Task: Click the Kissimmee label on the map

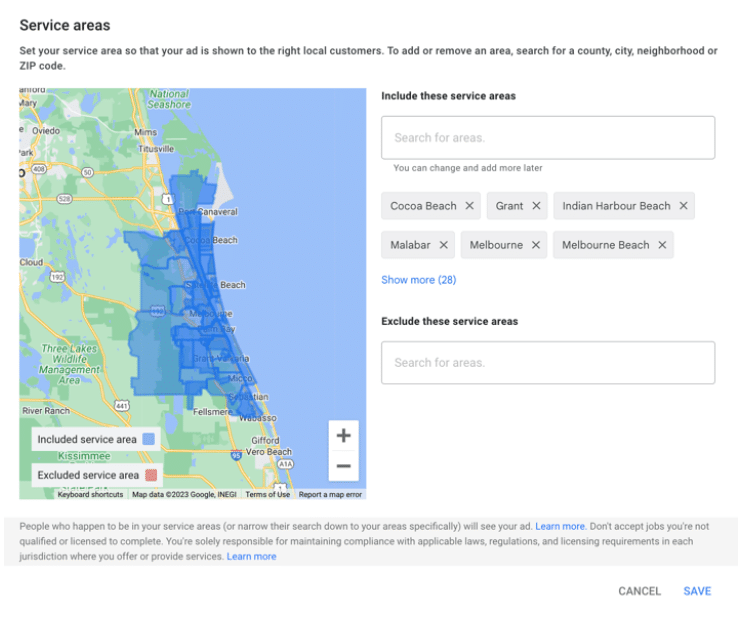Action: pyautogui.click(x=84, y=456)
